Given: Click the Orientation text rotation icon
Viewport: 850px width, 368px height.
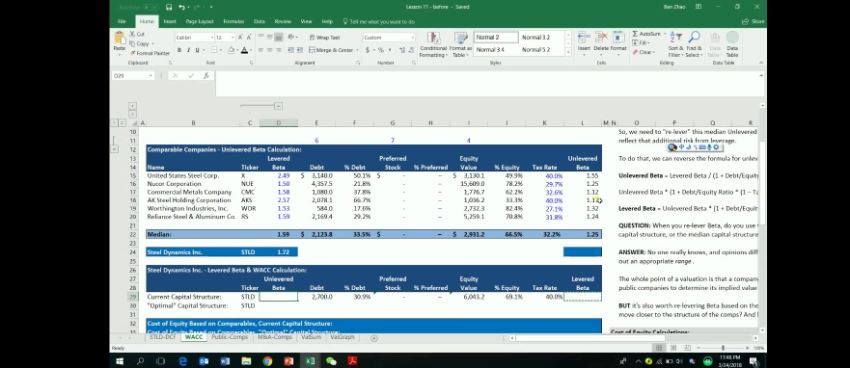Looking at the screenshot, I should click(292, 37).
